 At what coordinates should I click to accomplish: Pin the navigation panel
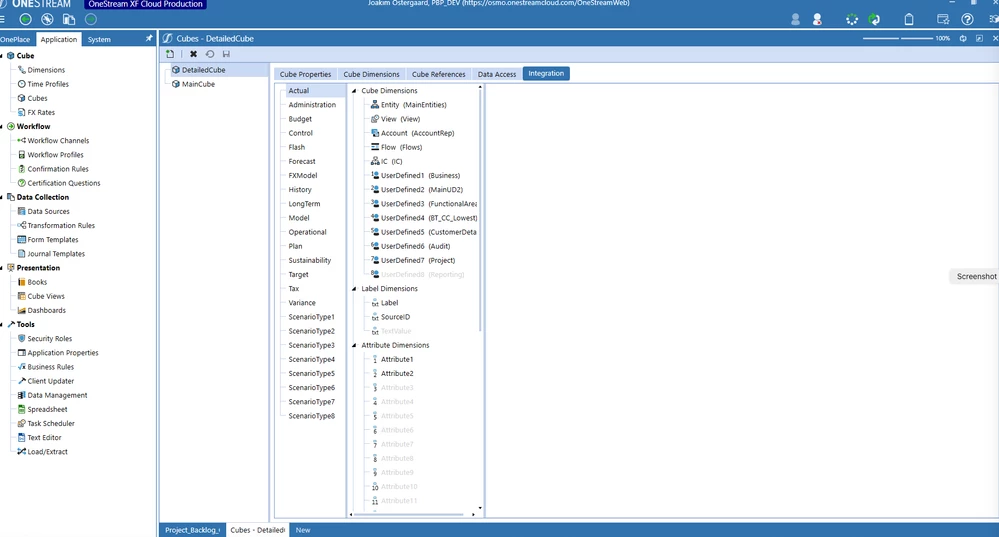point(149,38)
